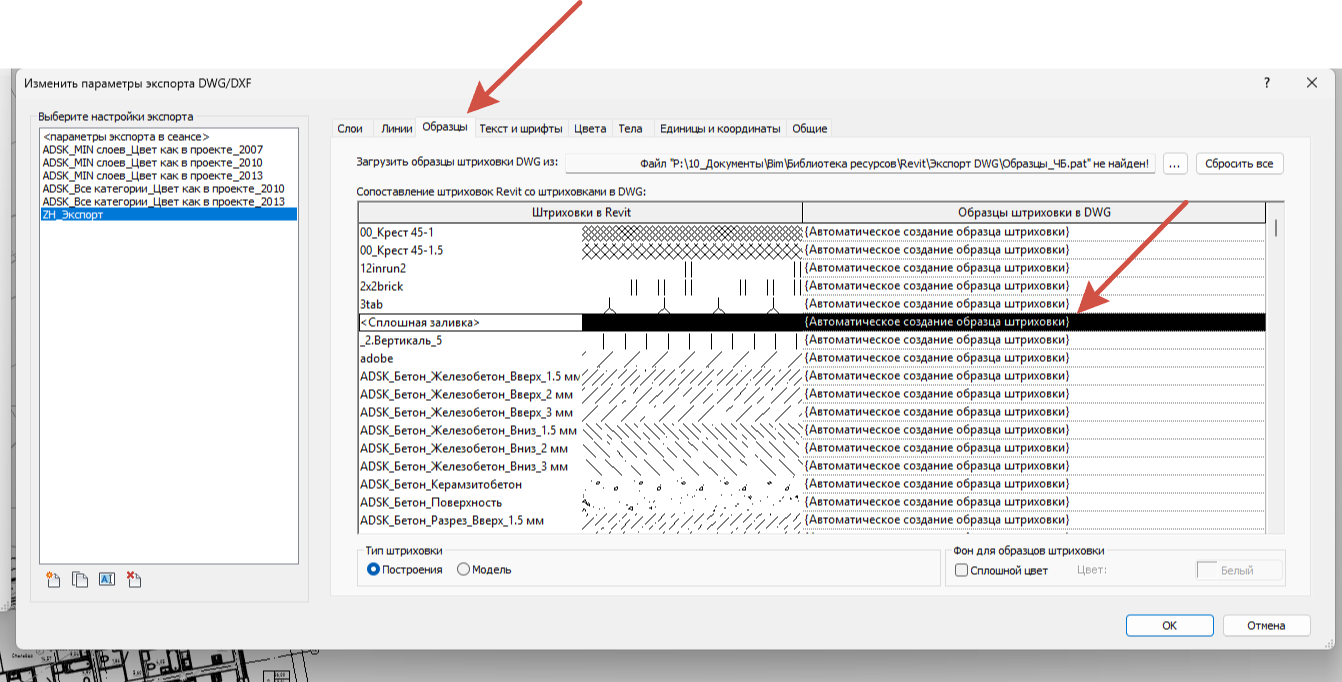Rename the selected export setup icon
Image resolution: width=1342 pixels, height=682 pixels.
[x=107, y=580]
